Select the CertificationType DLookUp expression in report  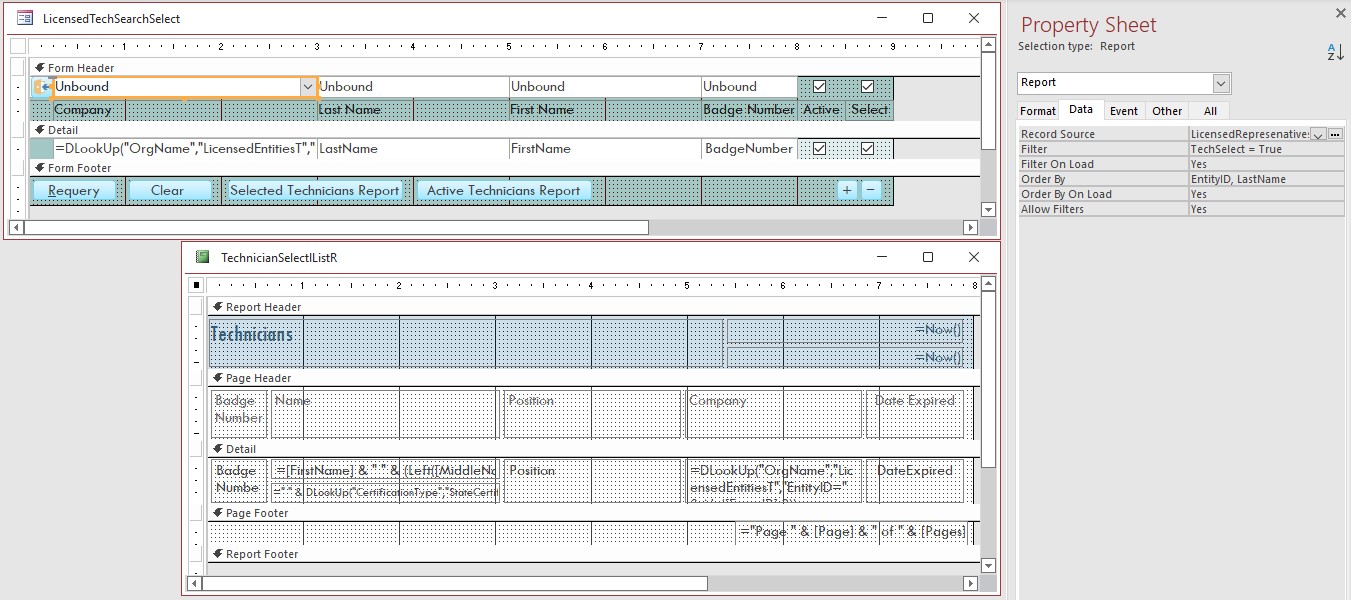[x=385, y=492]
